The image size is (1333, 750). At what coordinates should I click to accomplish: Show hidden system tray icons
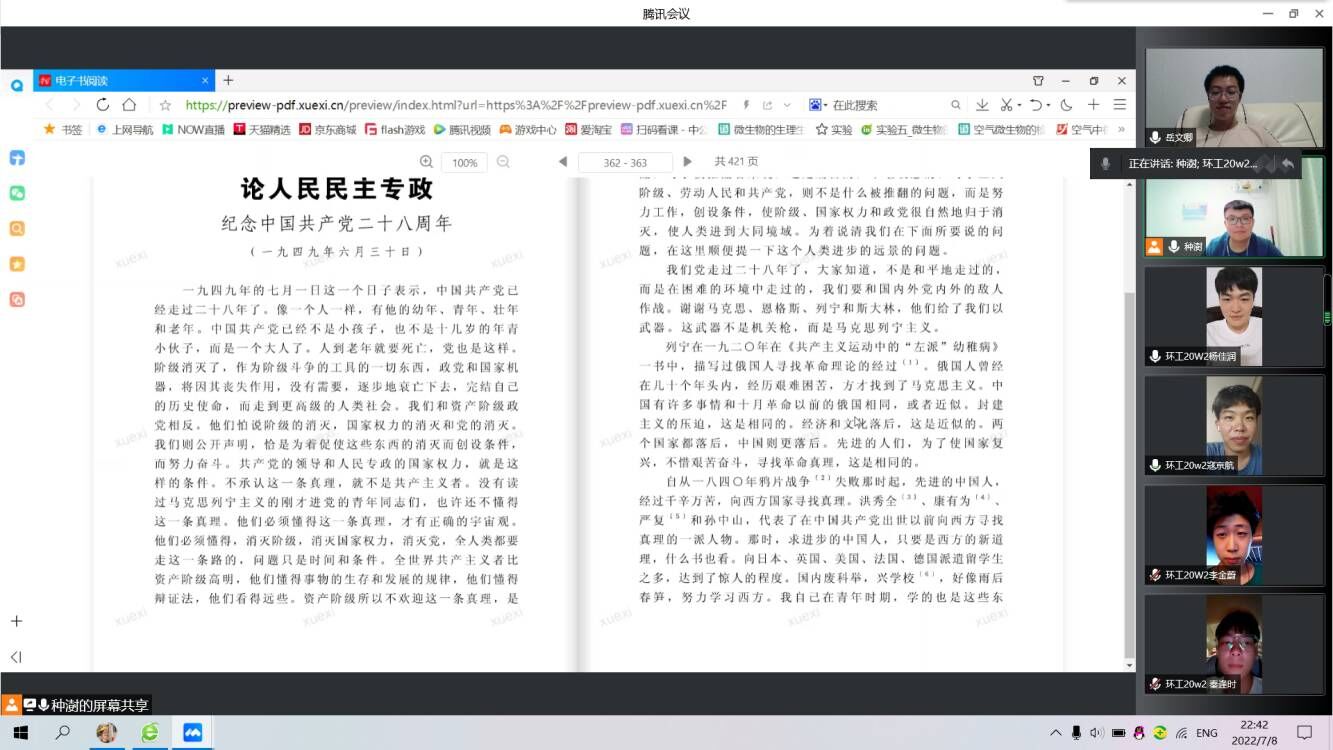1055,733
